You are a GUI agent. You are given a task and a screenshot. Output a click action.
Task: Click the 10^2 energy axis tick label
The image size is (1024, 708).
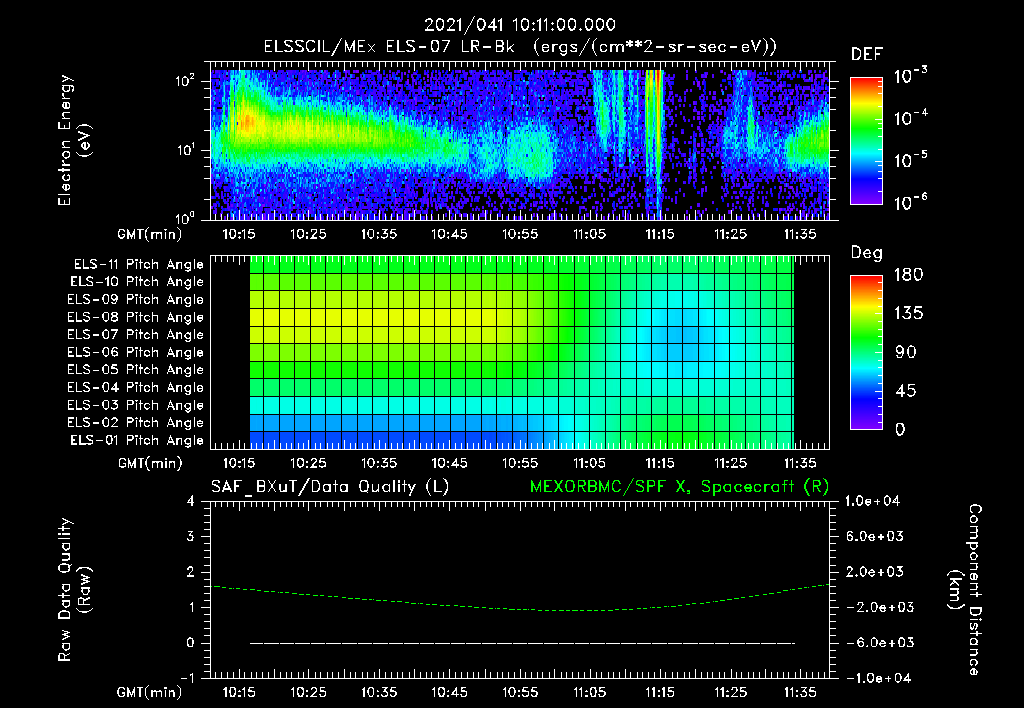coord(185,82)
